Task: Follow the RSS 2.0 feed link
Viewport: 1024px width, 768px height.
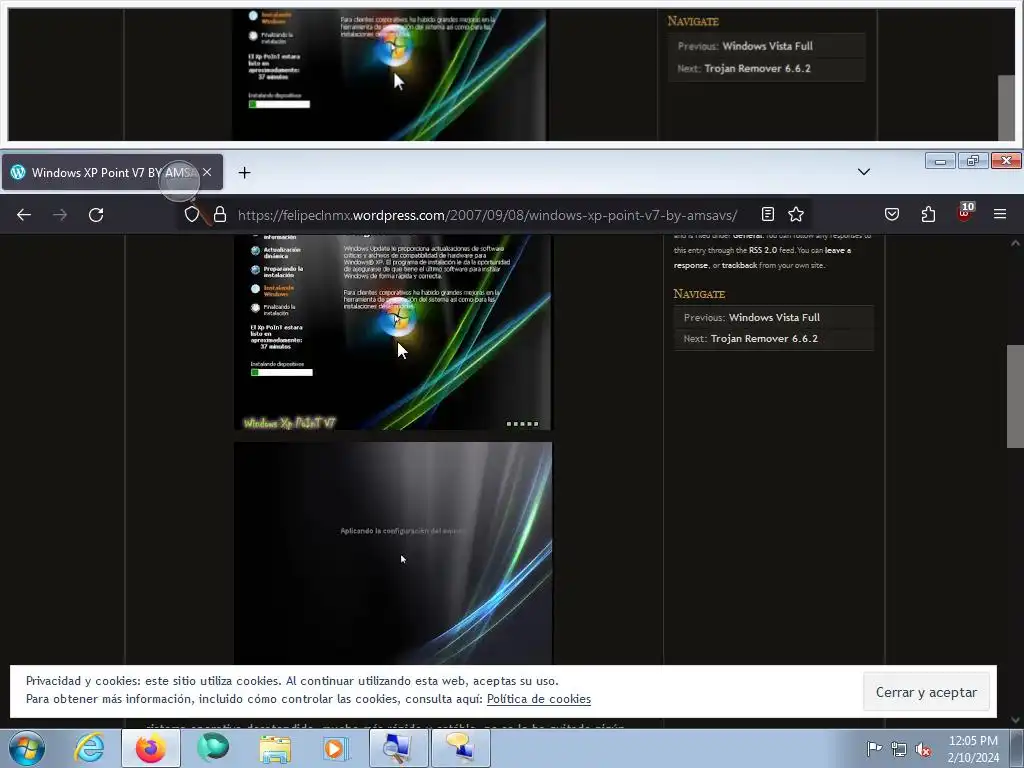Action: click(763, 250)
